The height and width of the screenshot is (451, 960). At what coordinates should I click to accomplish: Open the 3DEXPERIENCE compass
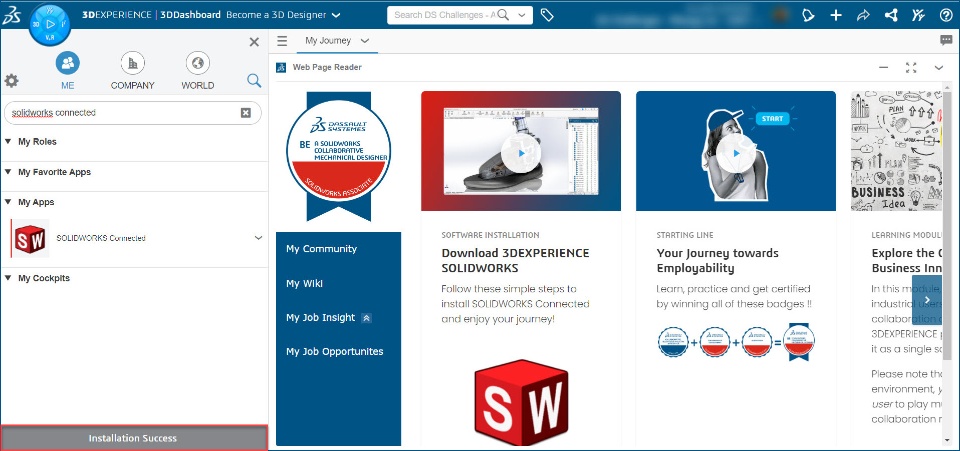point(50,24)
